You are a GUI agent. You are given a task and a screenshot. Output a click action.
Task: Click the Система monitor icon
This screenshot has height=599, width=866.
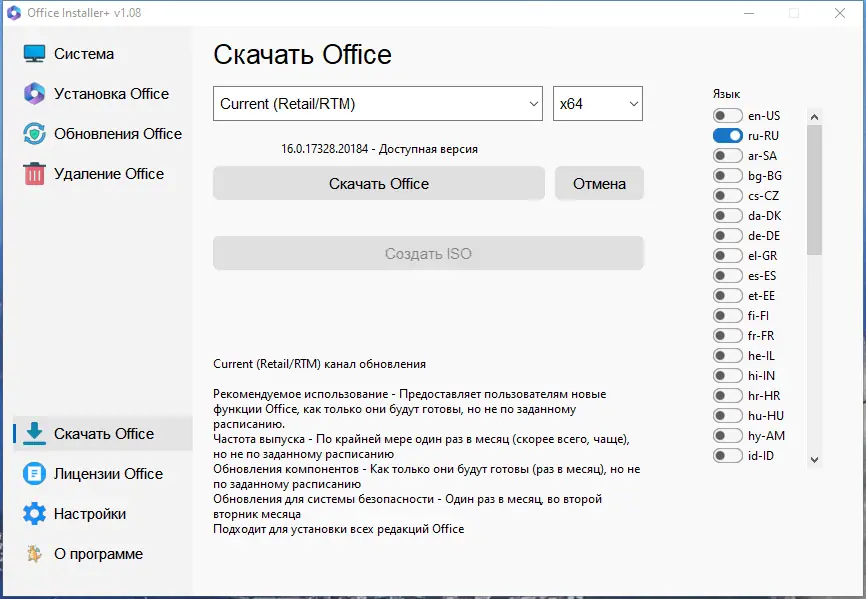[34, 54]
